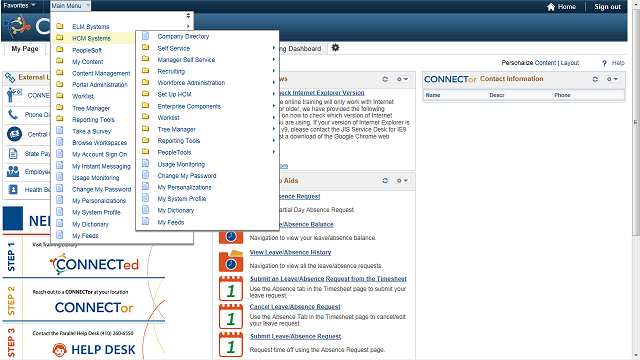
Task: Click the Help question mark icon
Action: click(604, 63)
